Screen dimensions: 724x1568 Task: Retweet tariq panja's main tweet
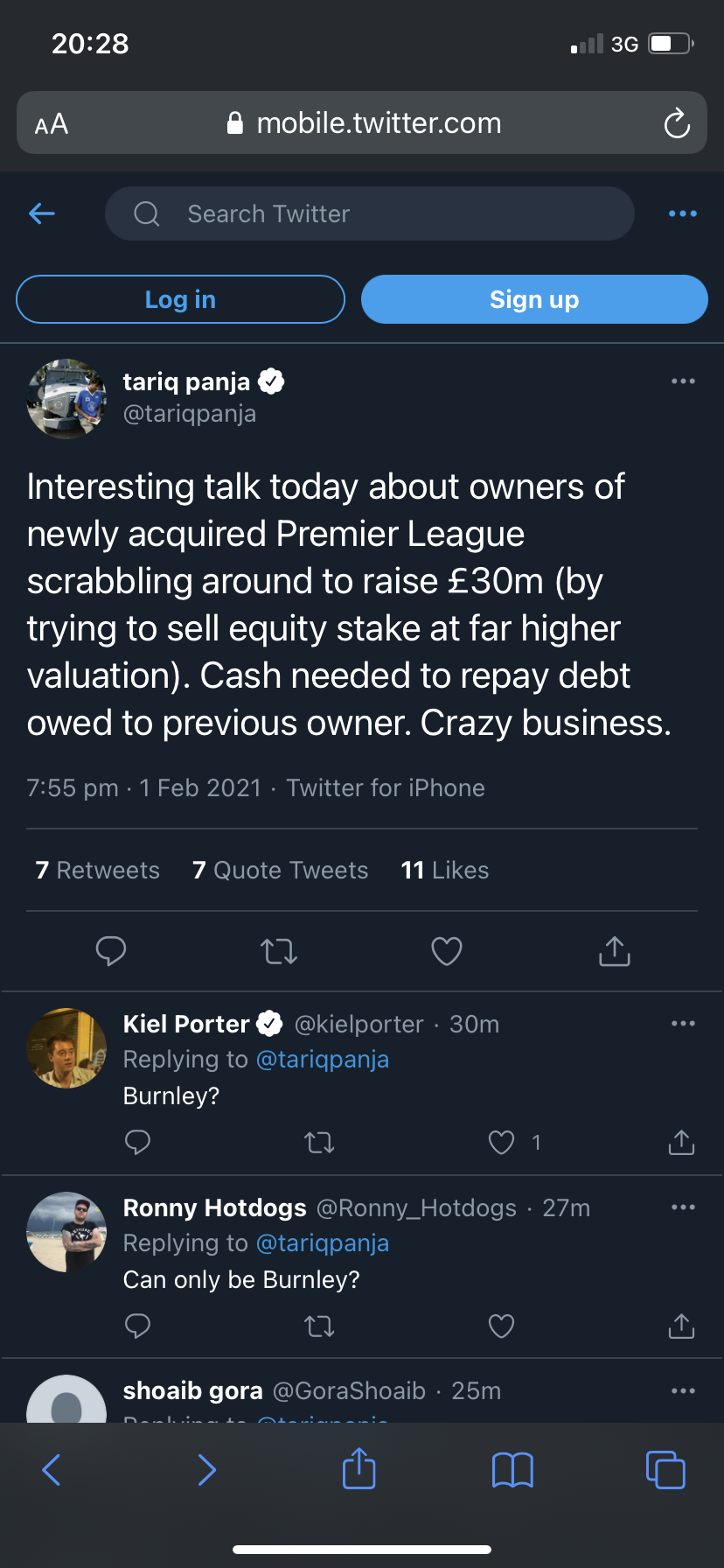[x=279, y=951]
